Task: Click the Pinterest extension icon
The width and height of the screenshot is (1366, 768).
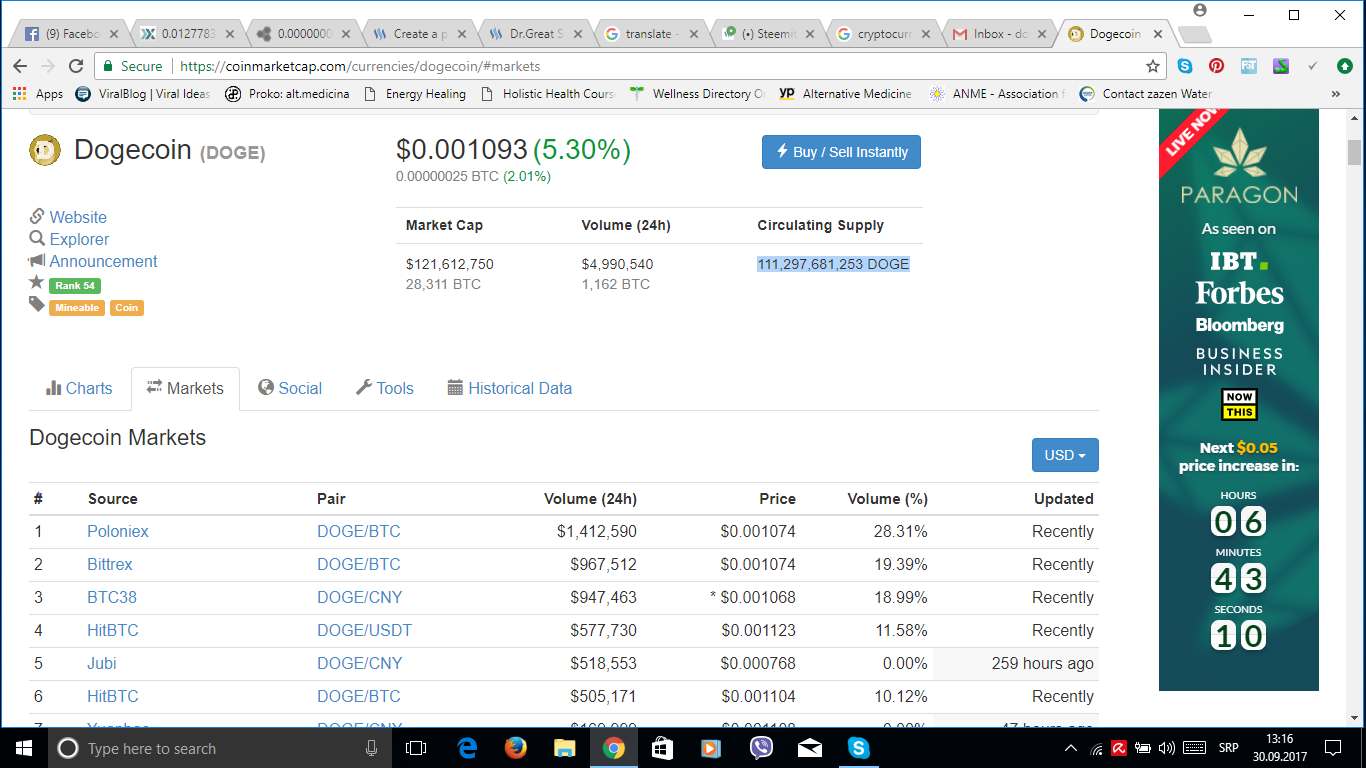Action: tap(1216, 66)
